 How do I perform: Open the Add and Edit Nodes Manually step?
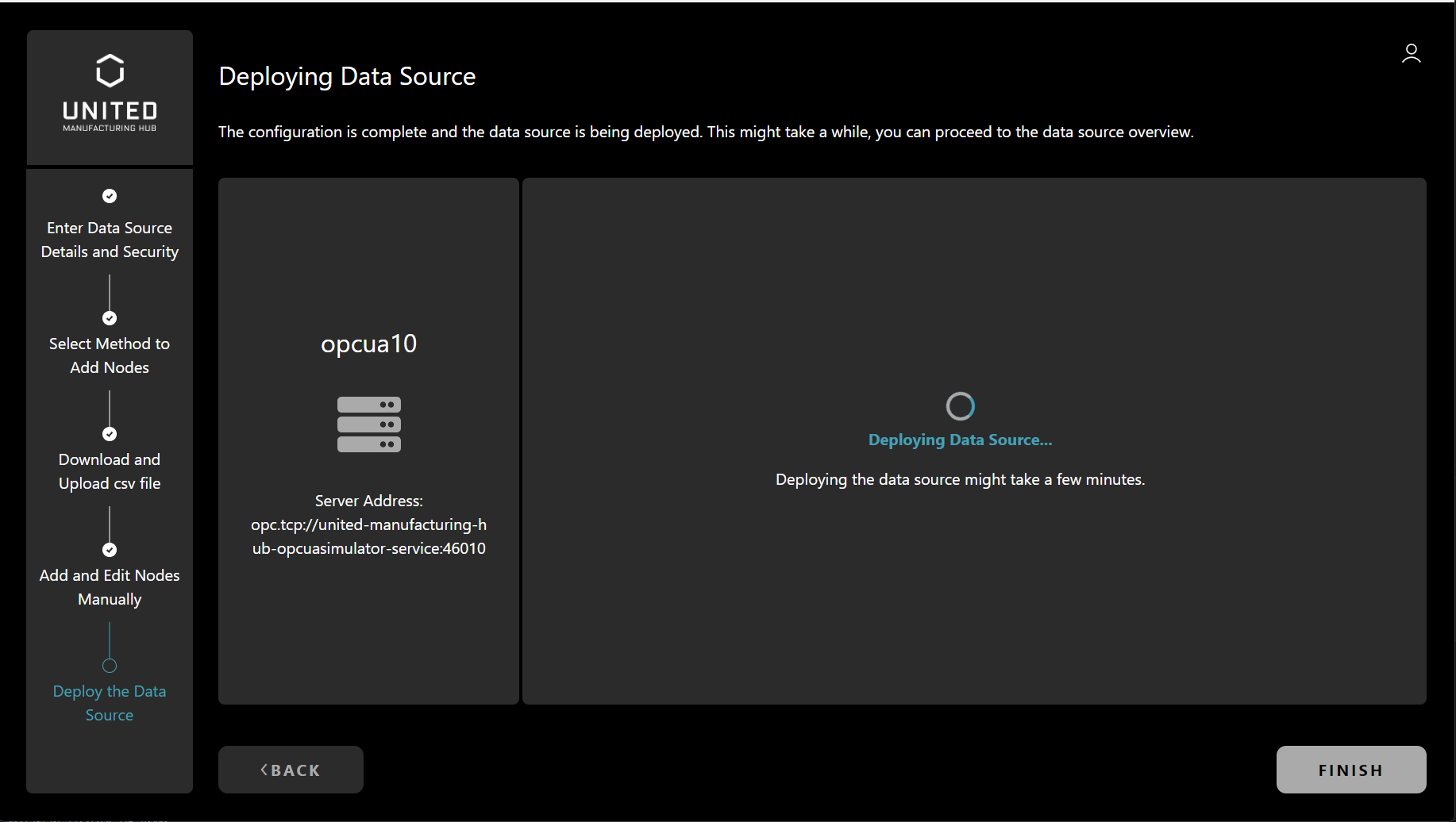[110, 587]
